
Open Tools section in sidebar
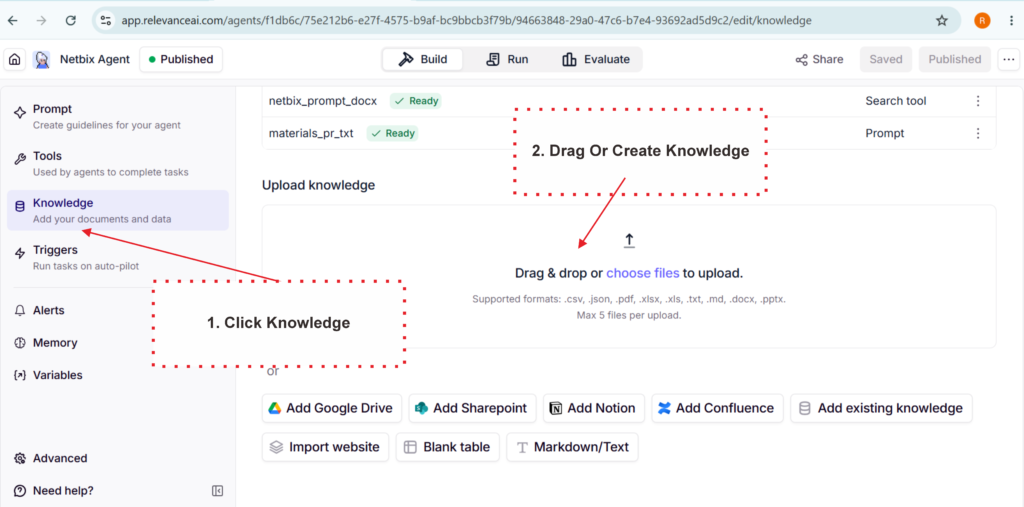click(118, 163)
